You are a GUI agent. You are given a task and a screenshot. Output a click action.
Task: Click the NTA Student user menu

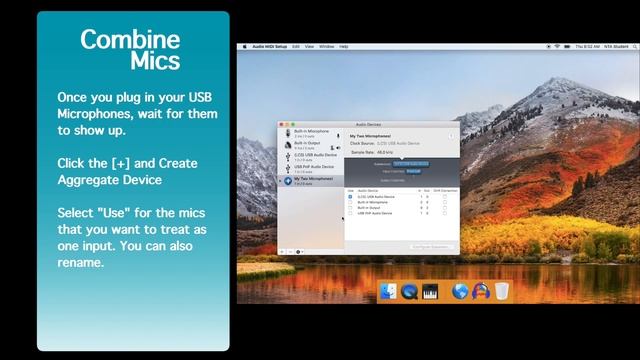[616, 47]
